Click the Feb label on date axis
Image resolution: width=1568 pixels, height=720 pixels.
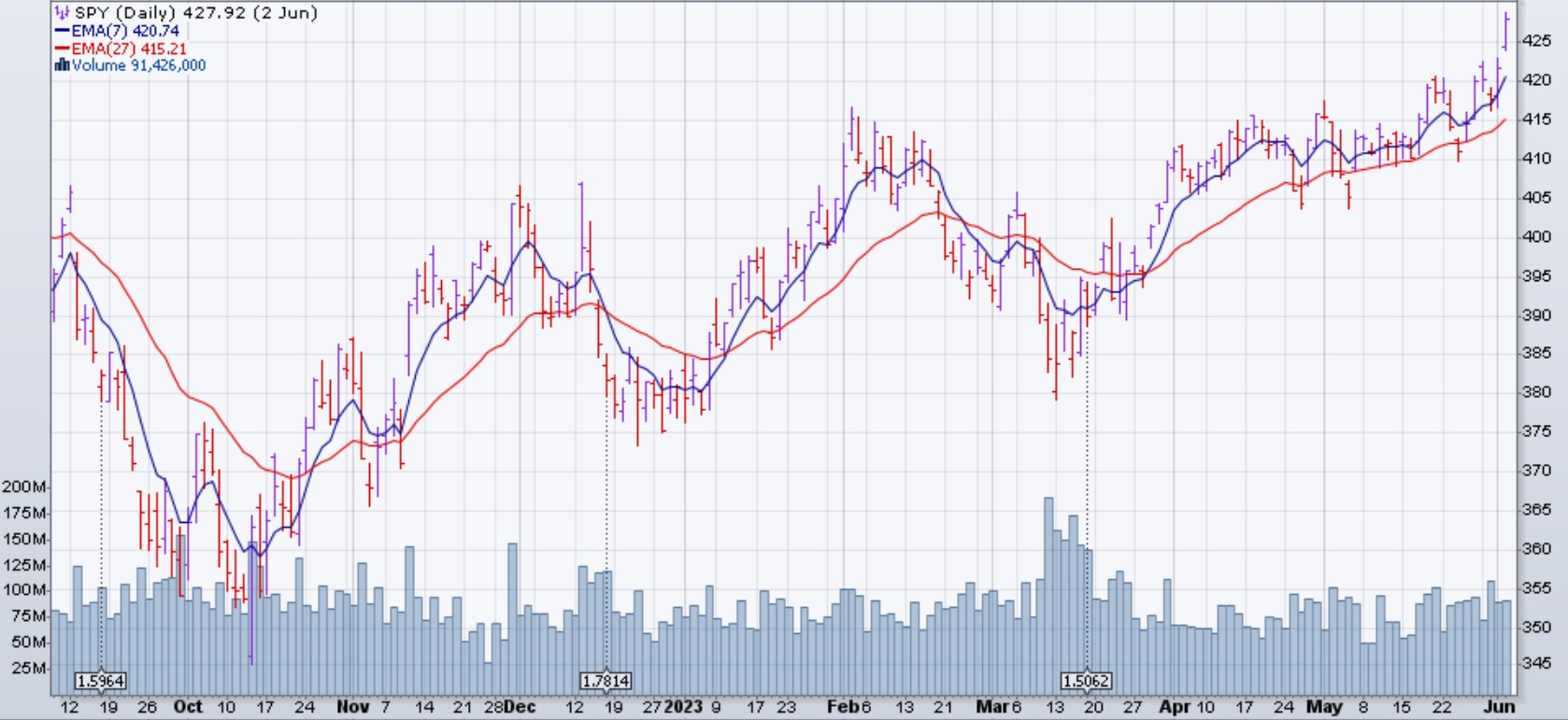tap(843, 707)
